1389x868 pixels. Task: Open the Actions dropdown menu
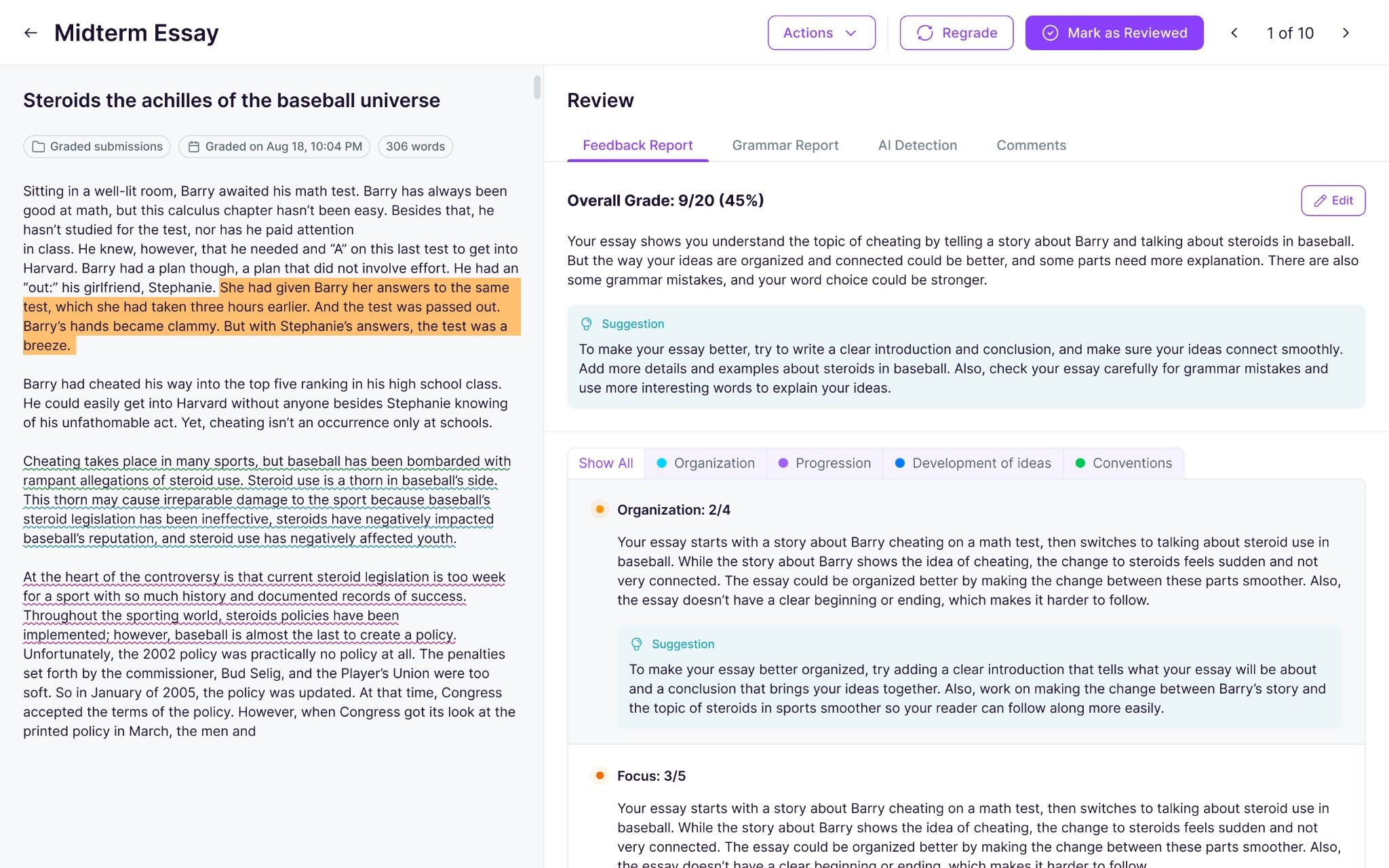click(x=821, y=33)
